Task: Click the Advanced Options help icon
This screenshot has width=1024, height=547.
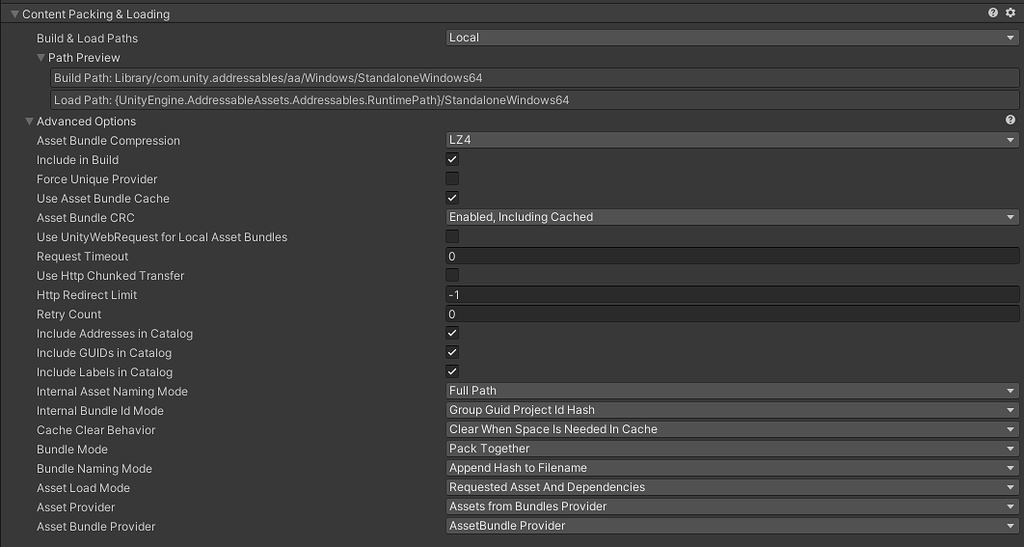Action: [1010, 121]
